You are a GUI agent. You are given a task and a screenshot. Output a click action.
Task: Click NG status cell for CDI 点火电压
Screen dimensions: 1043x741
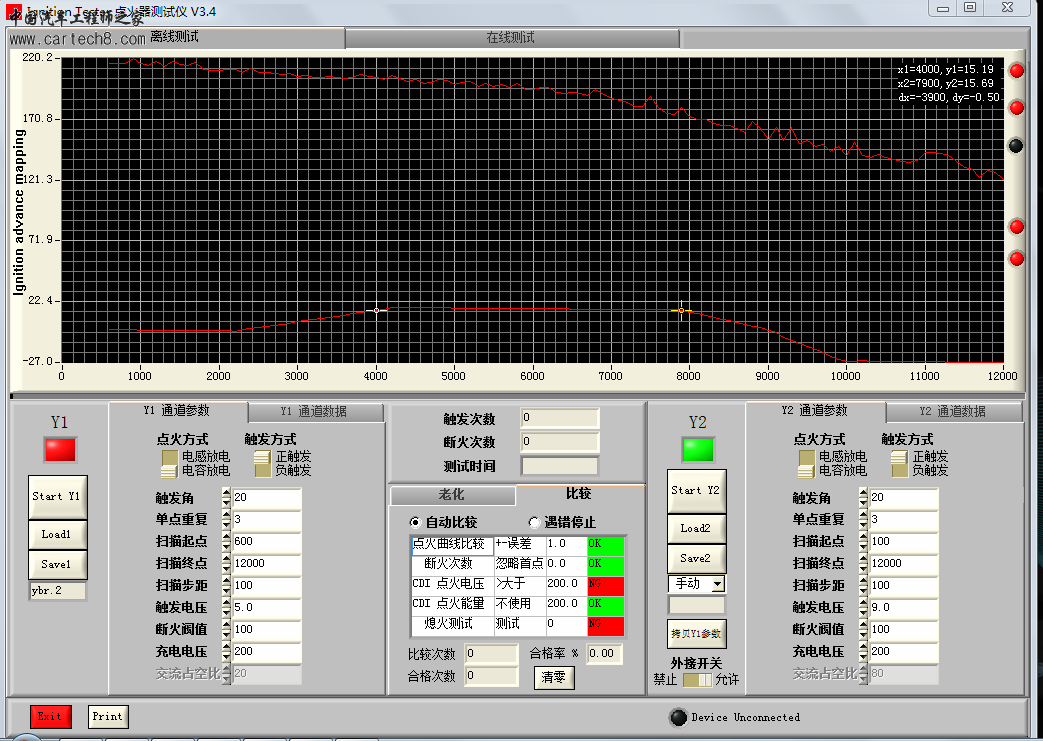coord(605,585)
